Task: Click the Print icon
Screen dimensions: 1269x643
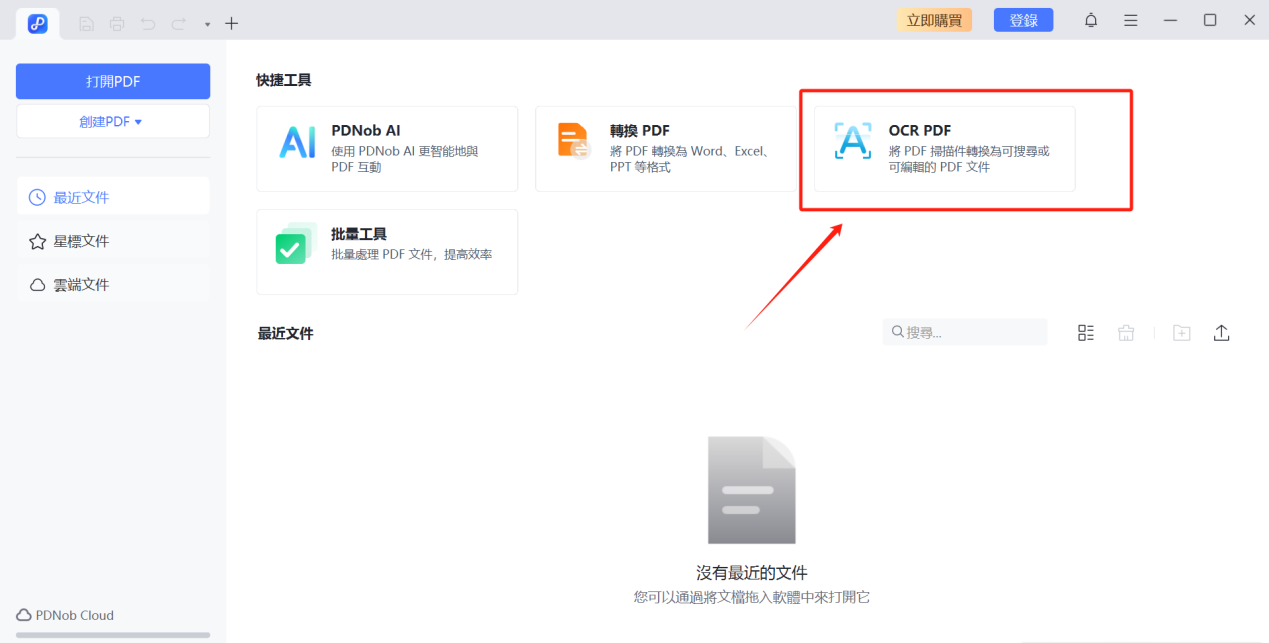Action: pyautogui.click(x=116, y=23)
